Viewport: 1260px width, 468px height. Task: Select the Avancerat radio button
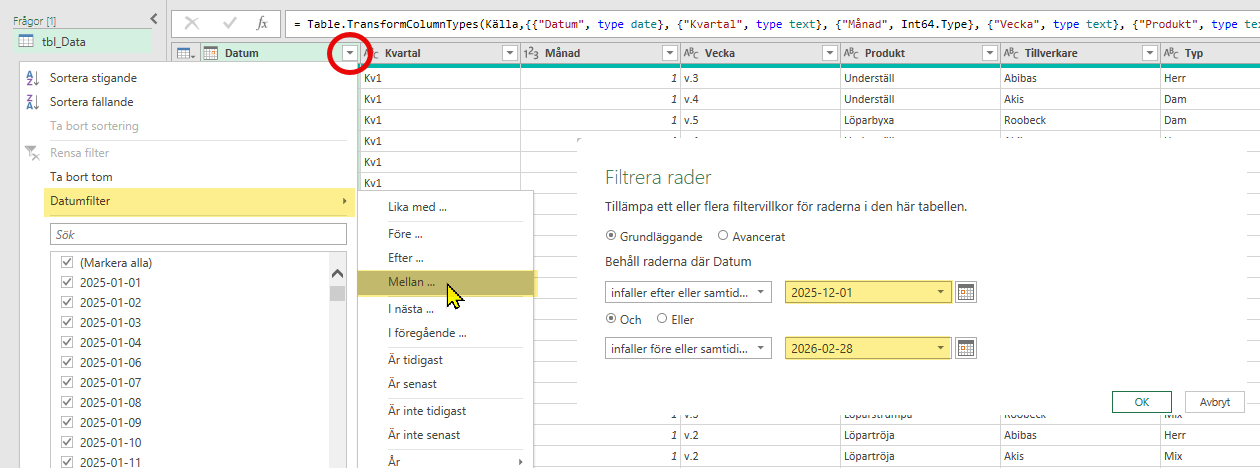[723, 237]
